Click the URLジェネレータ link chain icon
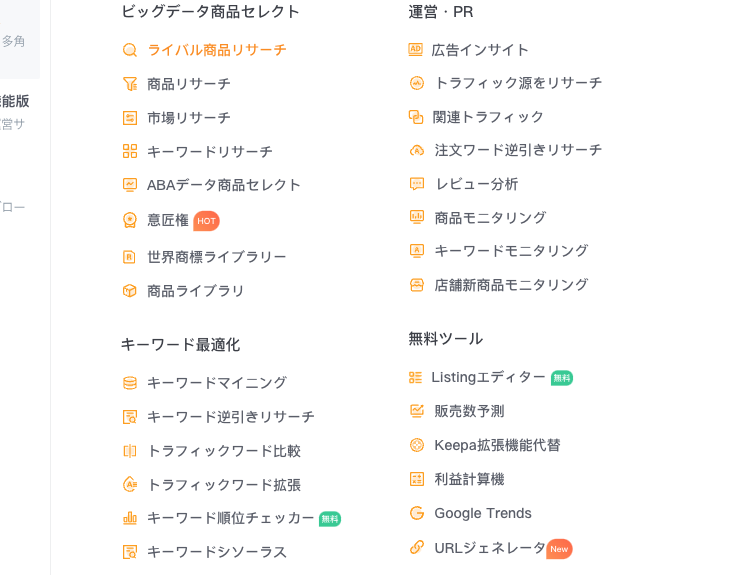Image resolution: width=734 pixels, height=575 pixels. tap(417, 547)
